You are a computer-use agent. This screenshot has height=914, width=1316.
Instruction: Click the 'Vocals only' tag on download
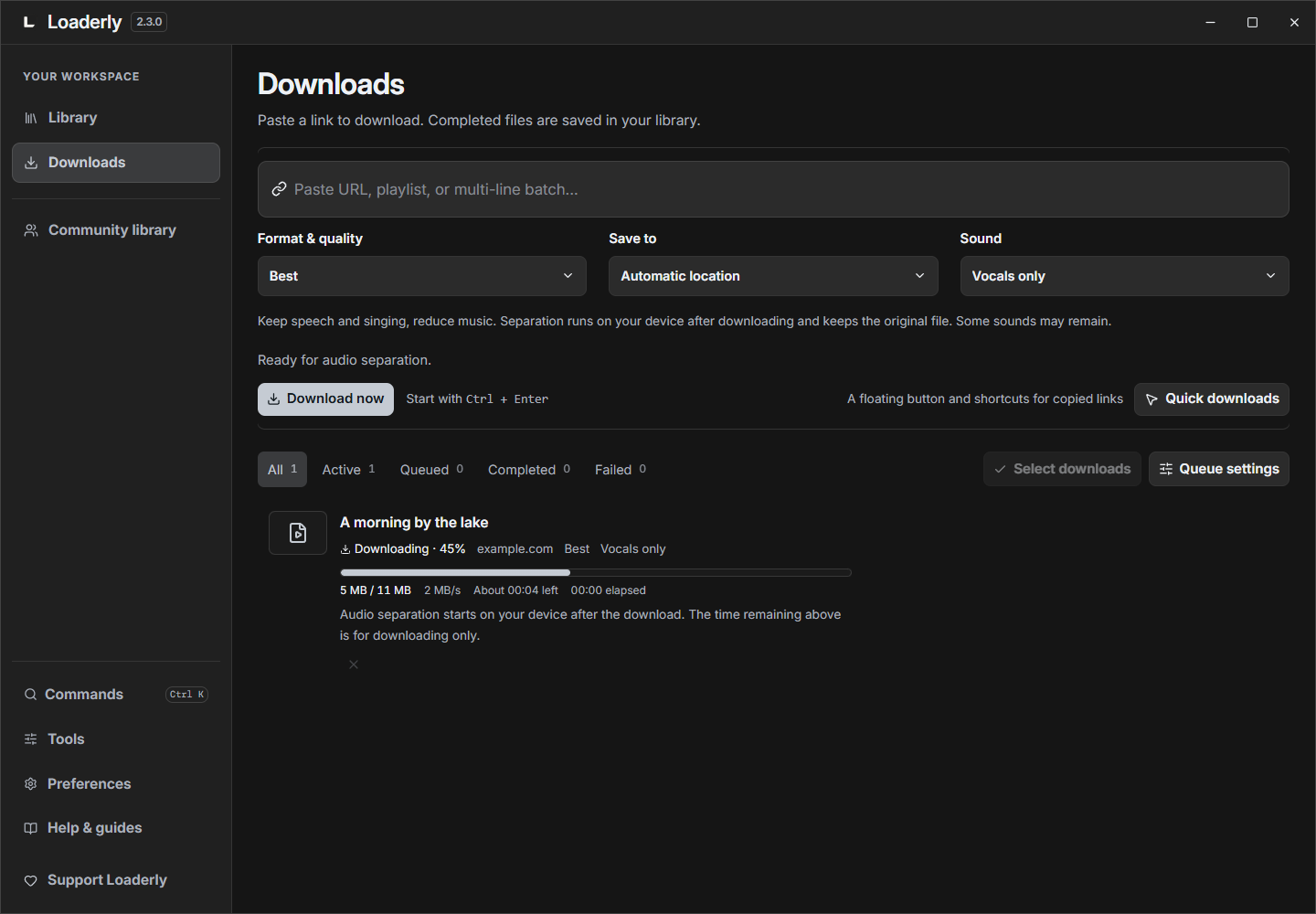[633, 549]
